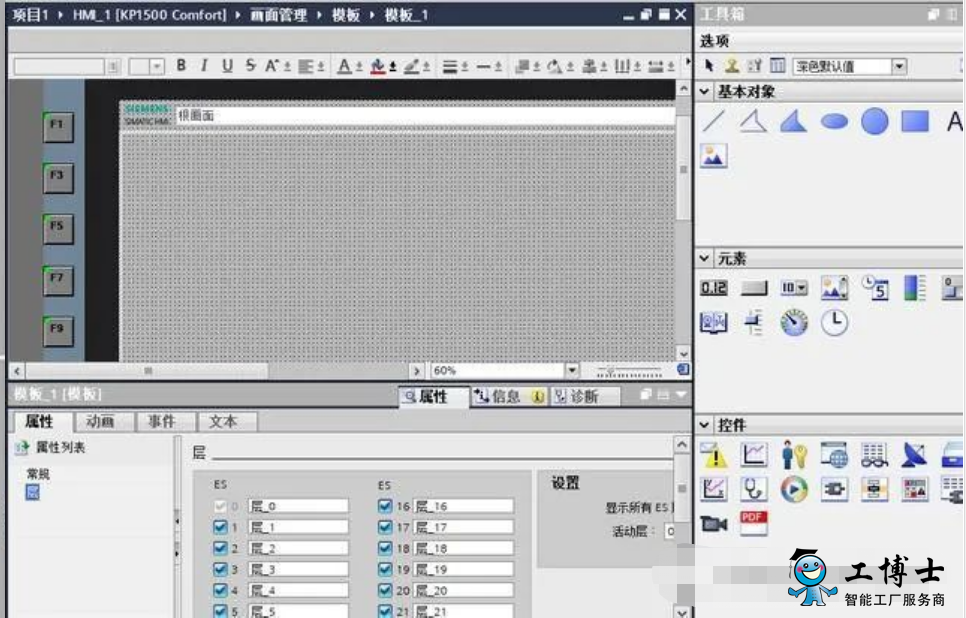Select the Button element in toolbox

click(x=753, y=288)
